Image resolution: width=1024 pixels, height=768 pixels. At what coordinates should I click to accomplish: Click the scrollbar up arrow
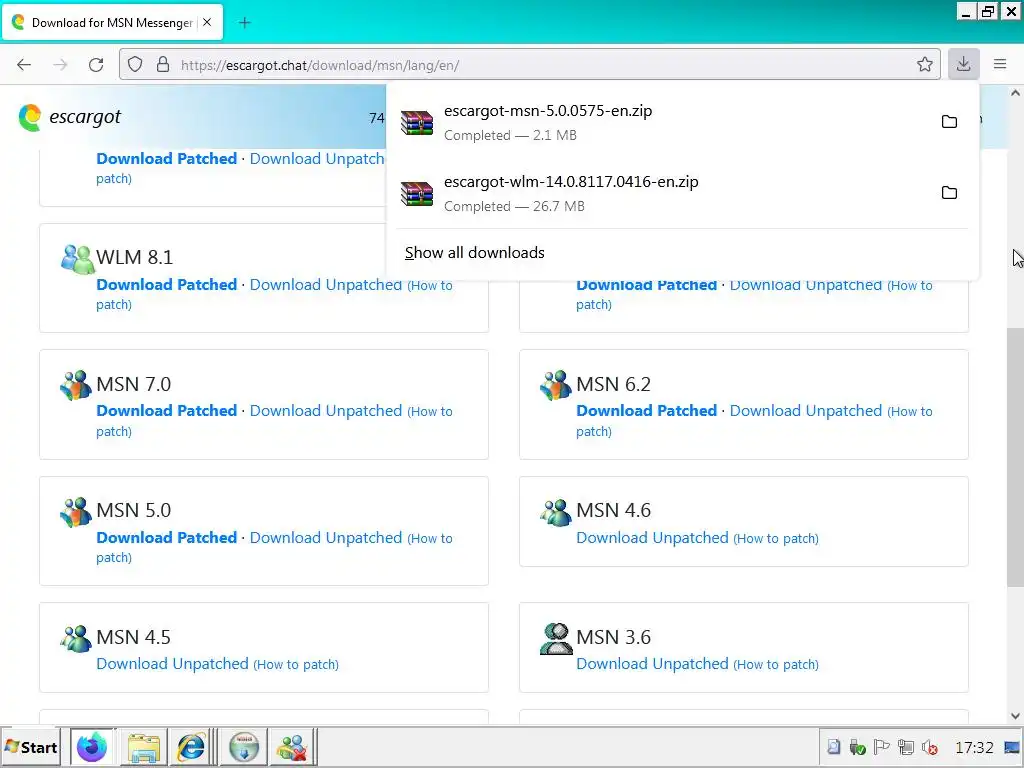(x=1015, y=93)
